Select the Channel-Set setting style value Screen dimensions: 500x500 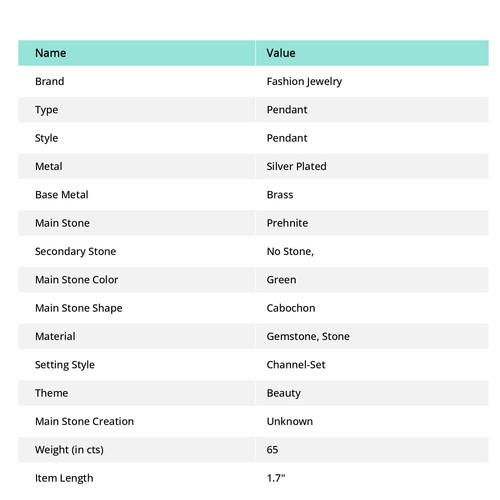pyautogui.click(x=296, y=365)
